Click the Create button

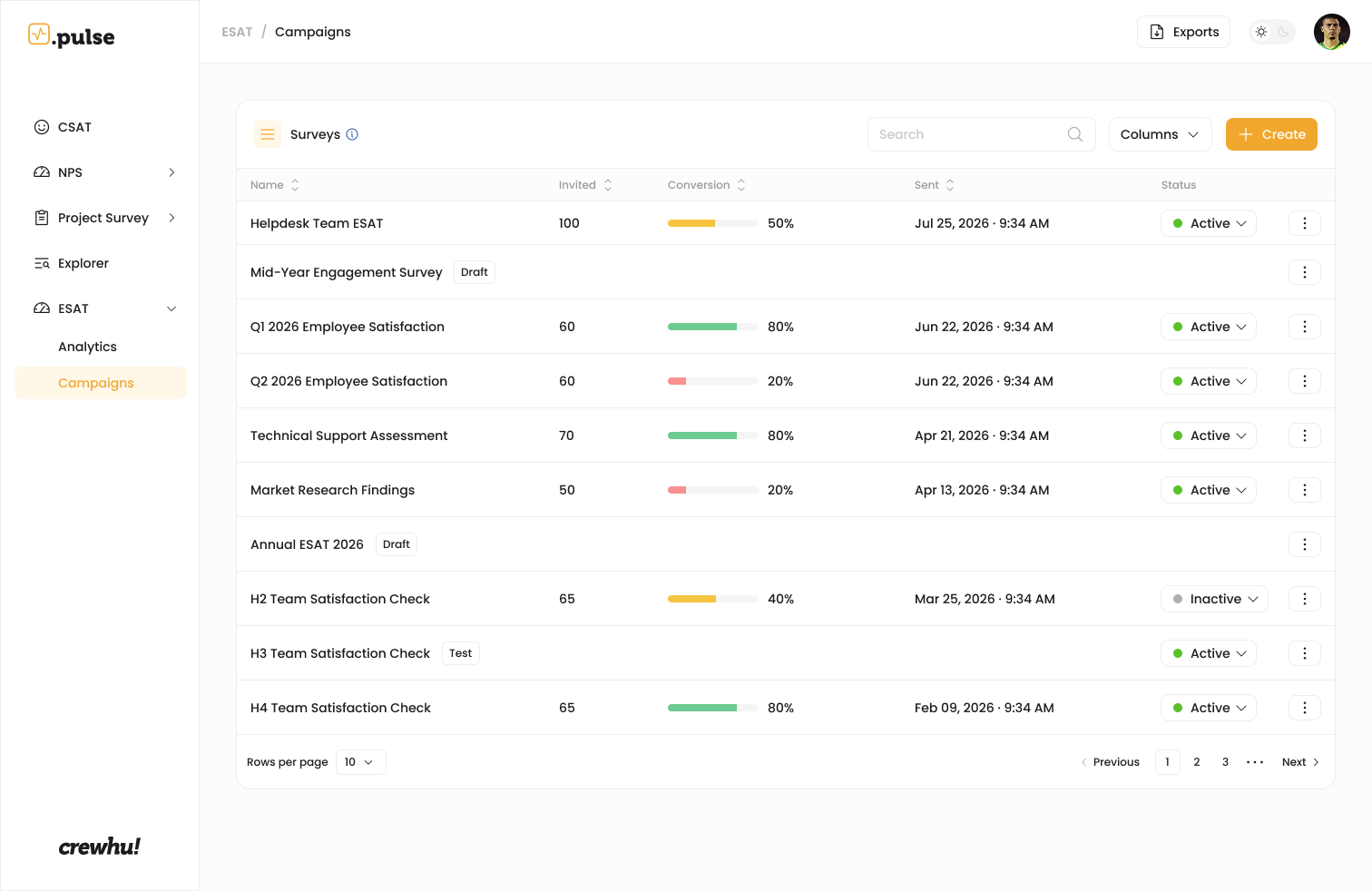click(x=1271, y=134)
